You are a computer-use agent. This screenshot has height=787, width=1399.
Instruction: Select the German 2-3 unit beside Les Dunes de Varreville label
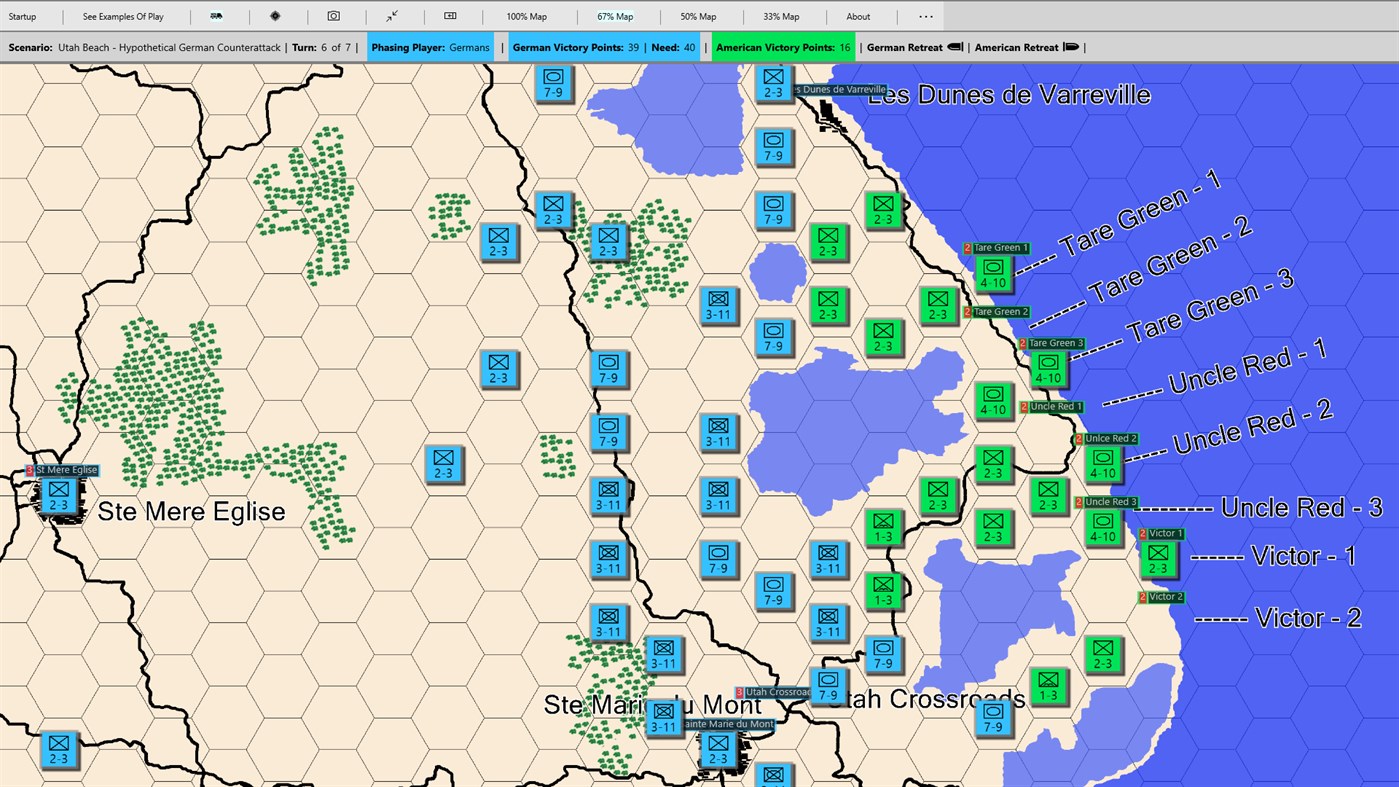pyautogui.click(x=773, y=83)
